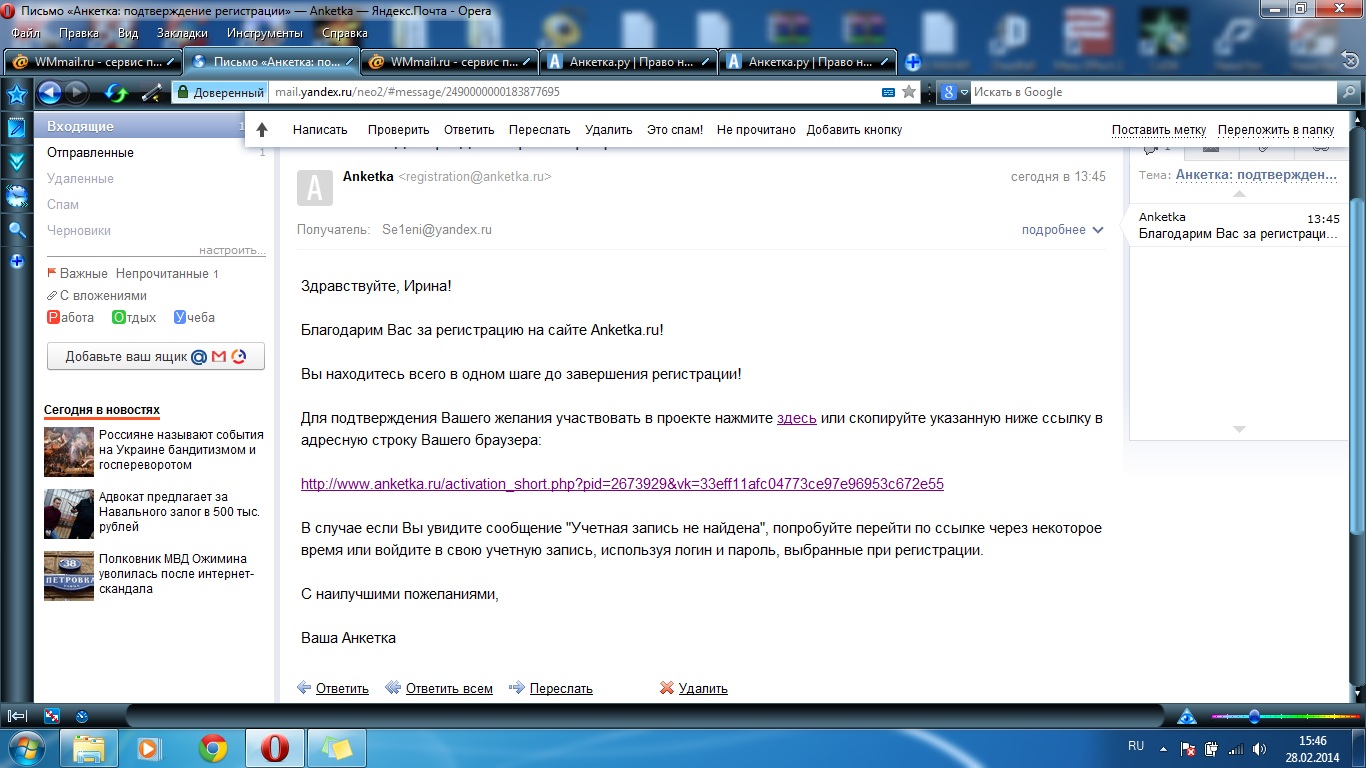Go forward with Opera's forward arrow
Viewport: 1366px width, 768px height.
(76, 93)
